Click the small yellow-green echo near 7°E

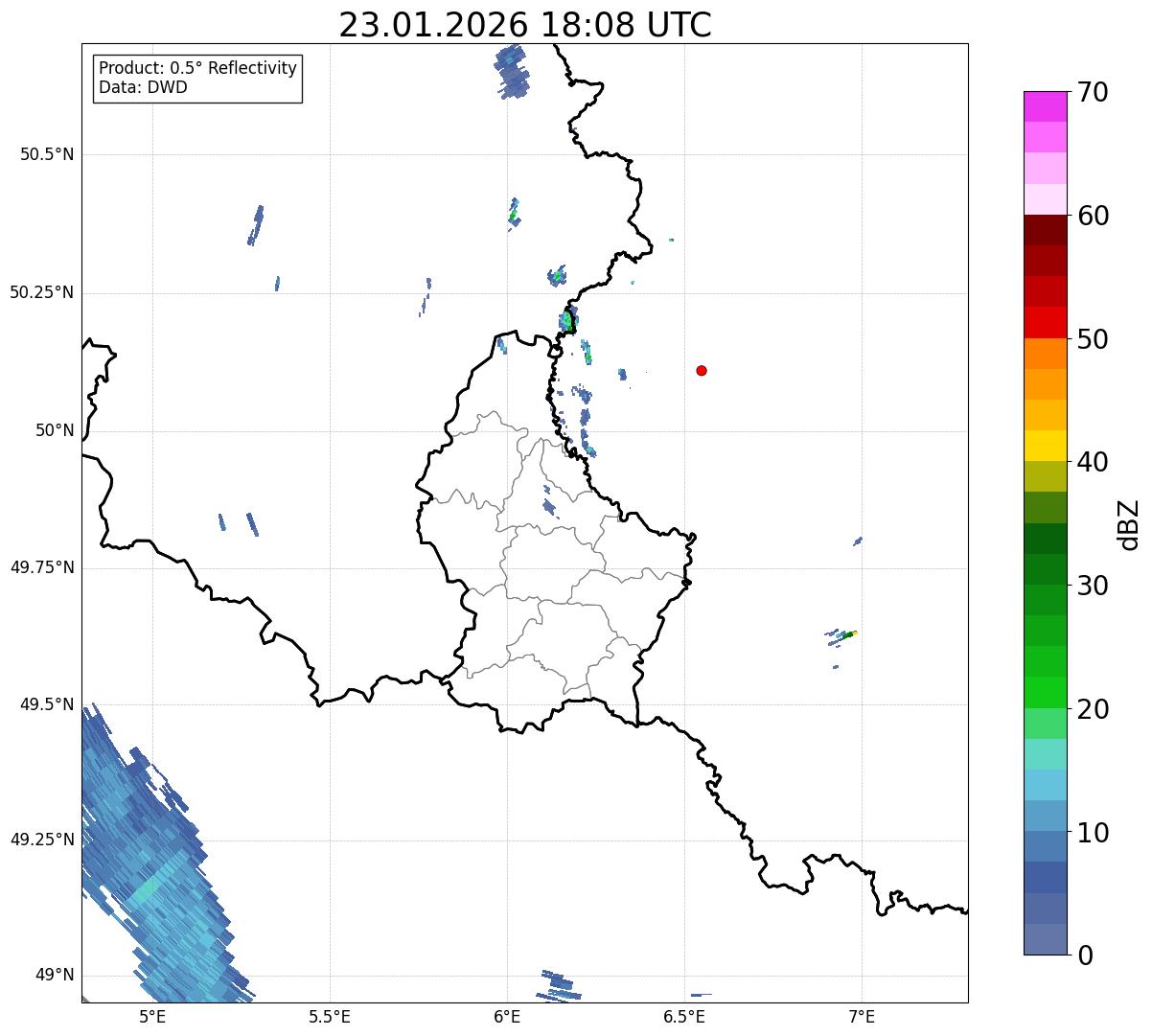pyautogui.click(x=846, y=633)
